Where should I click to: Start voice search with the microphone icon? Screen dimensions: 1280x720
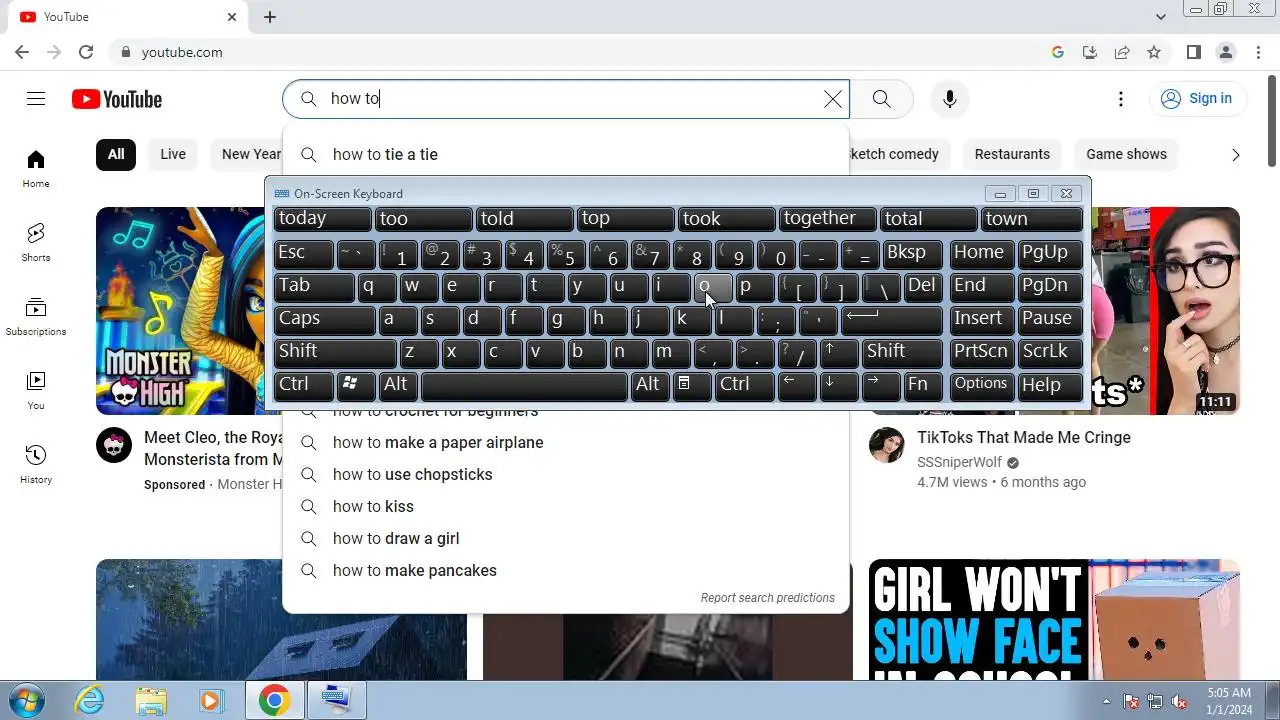coord(950,98)
